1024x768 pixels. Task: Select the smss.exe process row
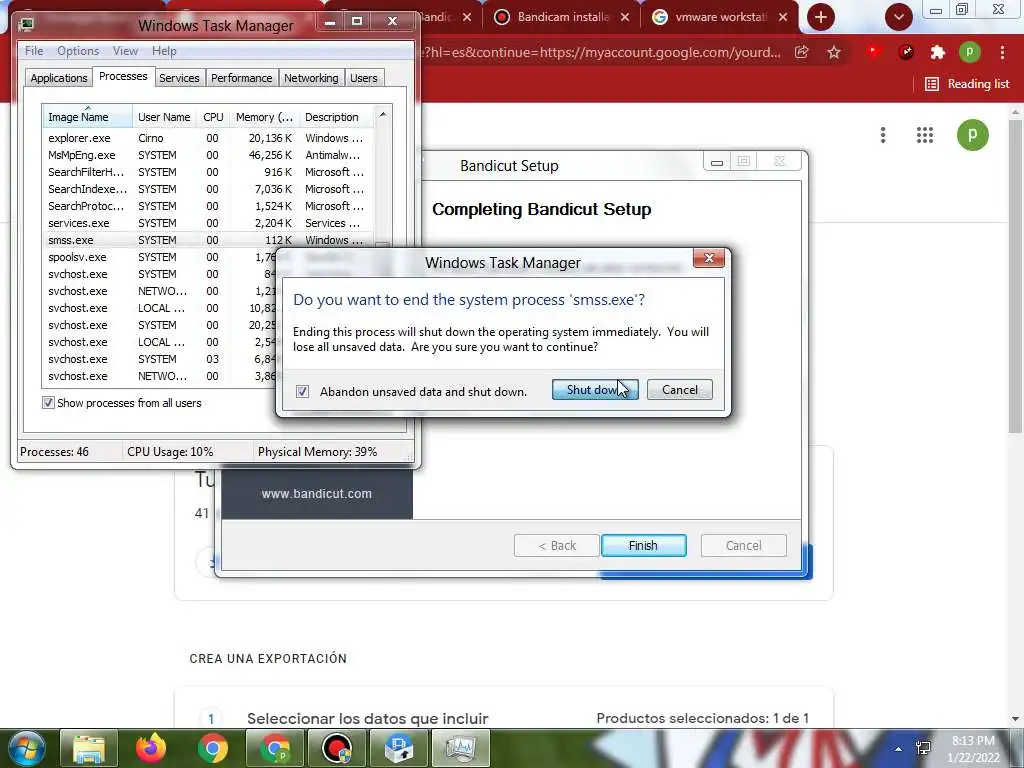click(208, 240)
